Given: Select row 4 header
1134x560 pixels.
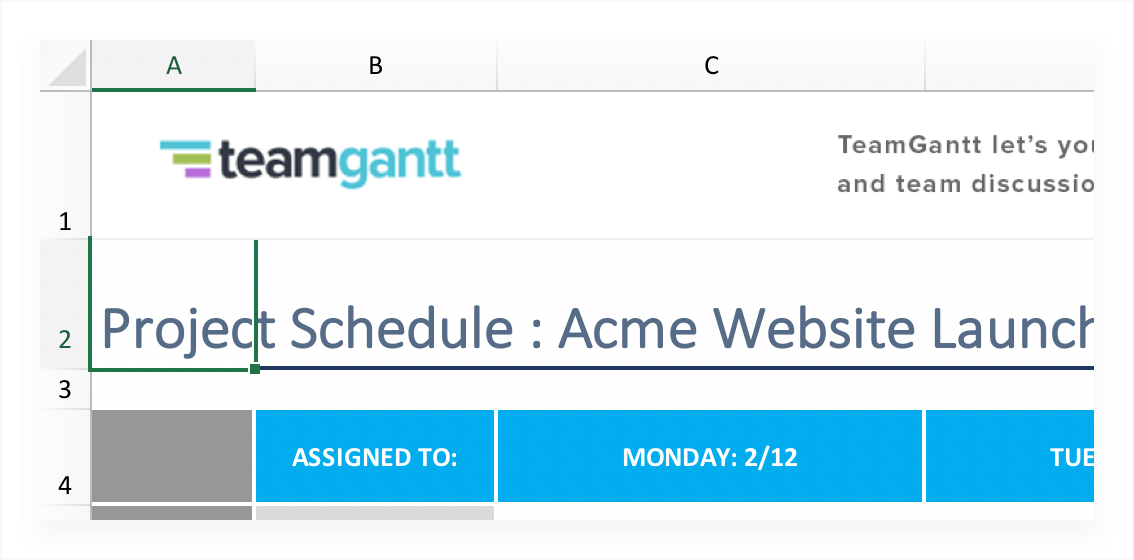Looking at the screenshot, I should (66, 456).
